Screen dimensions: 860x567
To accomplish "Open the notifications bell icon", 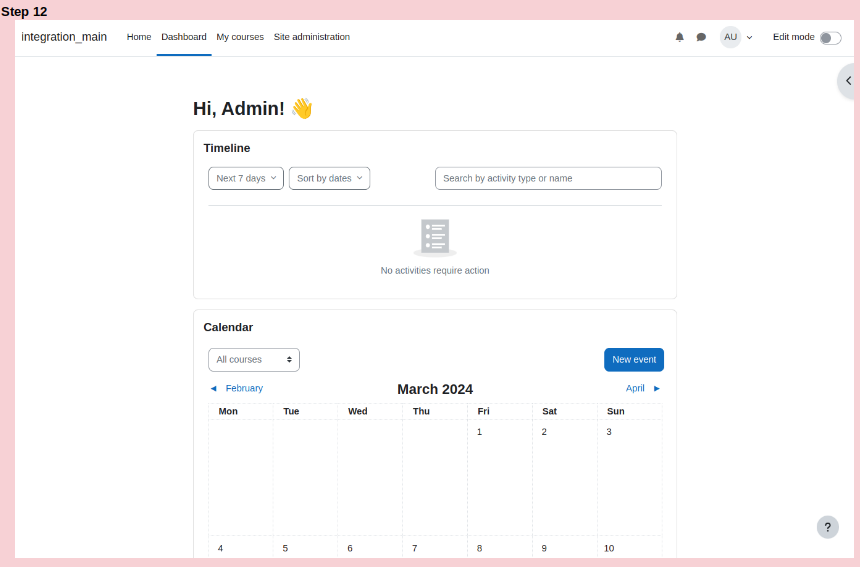I will [x=680, y=37].
